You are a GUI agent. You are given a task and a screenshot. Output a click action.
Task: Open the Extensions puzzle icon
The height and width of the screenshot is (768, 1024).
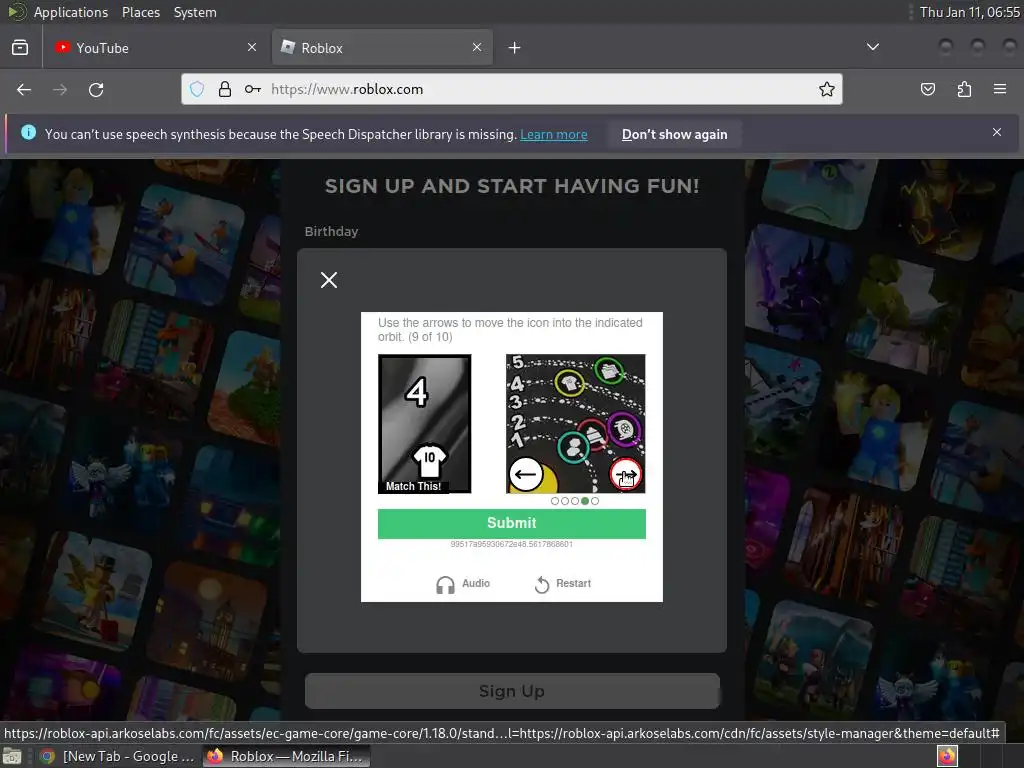pos(964,89)
